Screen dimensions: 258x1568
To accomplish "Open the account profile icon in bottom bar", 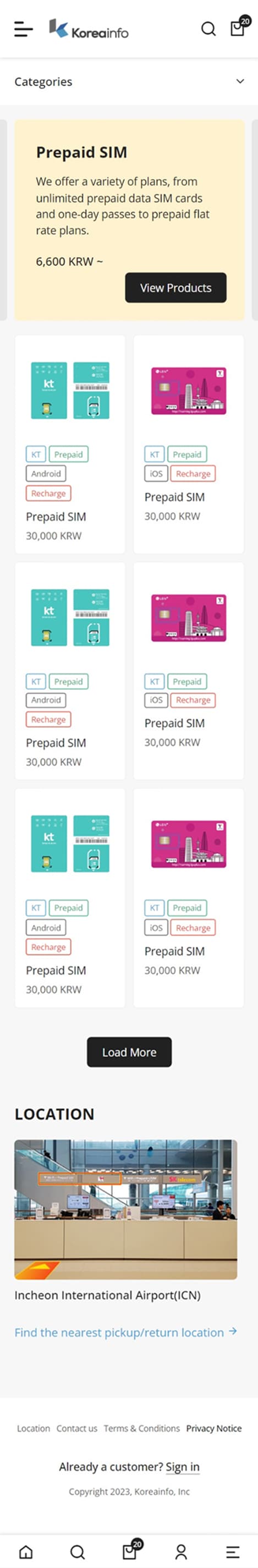I will (x=181, y=1551).
